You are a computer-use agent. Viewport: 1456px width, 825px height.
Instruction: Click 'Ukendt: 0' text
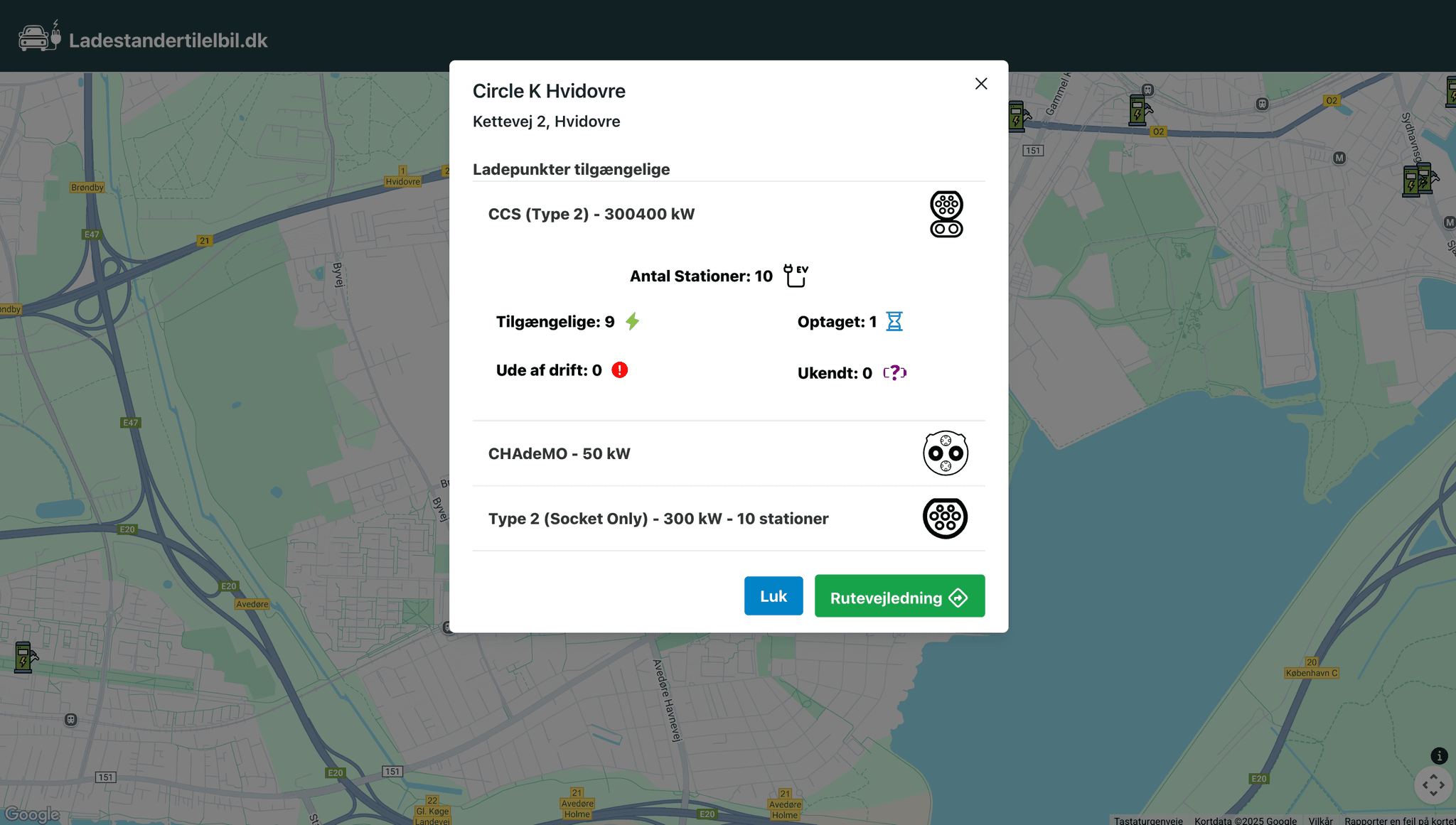click(835, 373)
